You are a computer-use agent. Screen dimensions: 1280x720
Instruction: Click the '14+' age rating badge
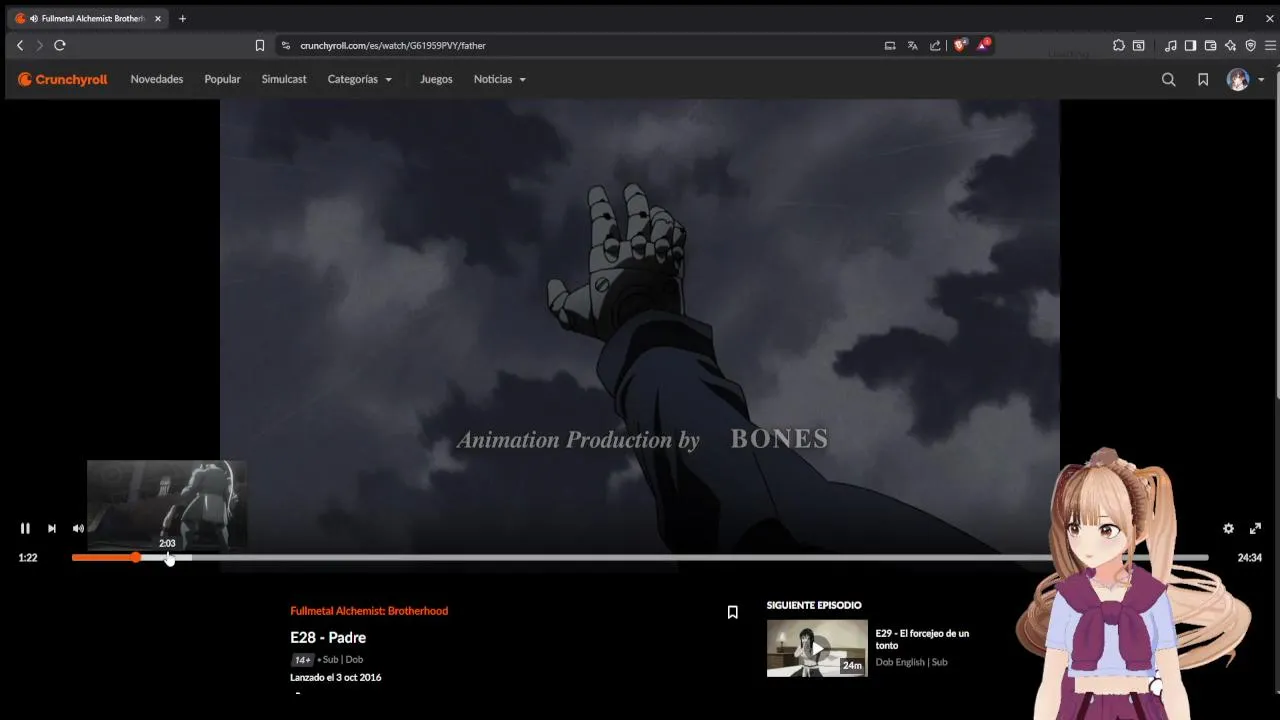coord(302,660)
